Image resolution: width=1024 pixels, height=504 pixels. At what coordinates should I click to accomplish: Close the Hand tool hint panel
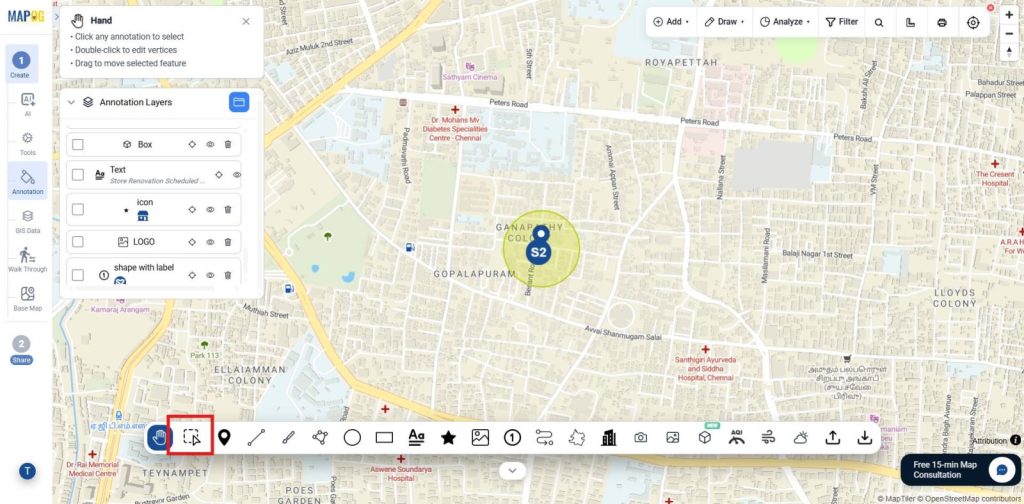246,22
